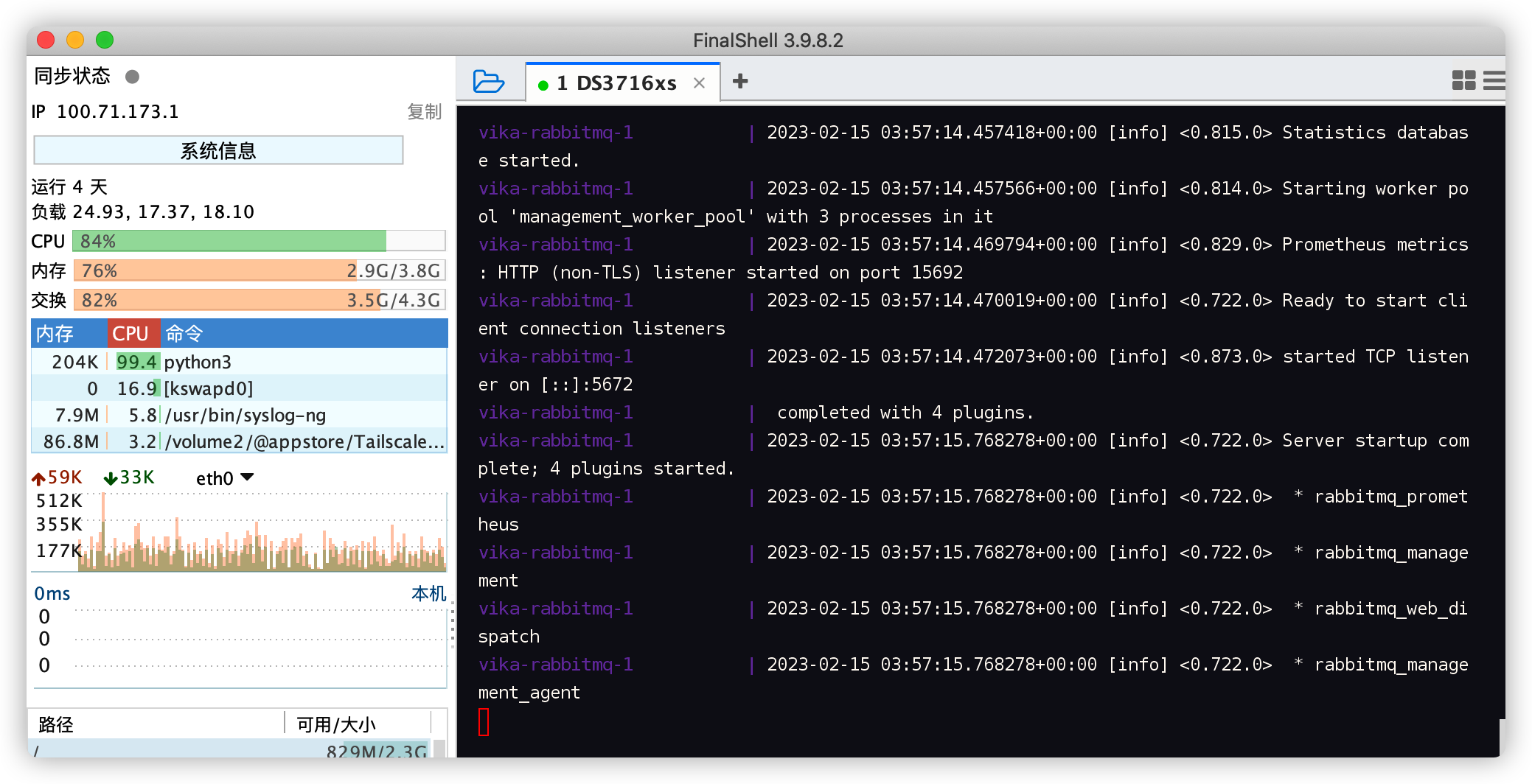
Task: Open the connection manager folder icon
Action: [488, 81]
